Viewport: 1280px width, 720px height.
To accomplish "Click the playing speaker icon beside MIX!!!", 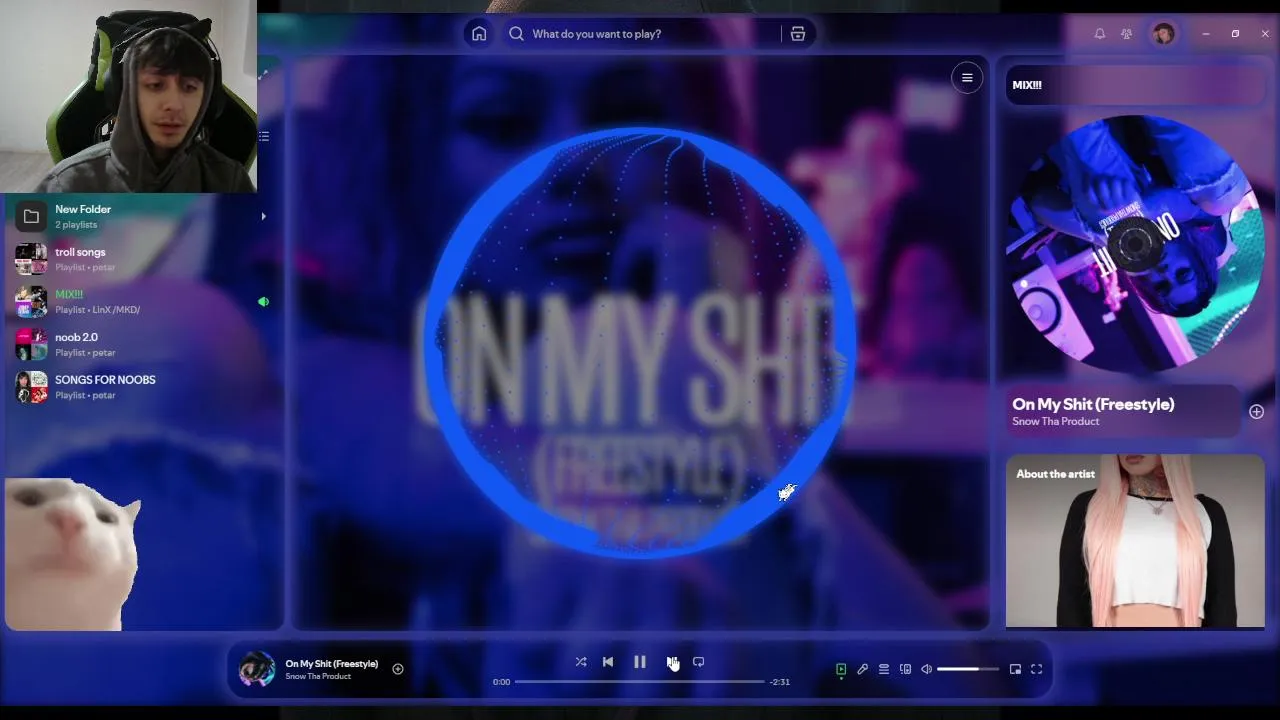I will click(x=263, y=301).
